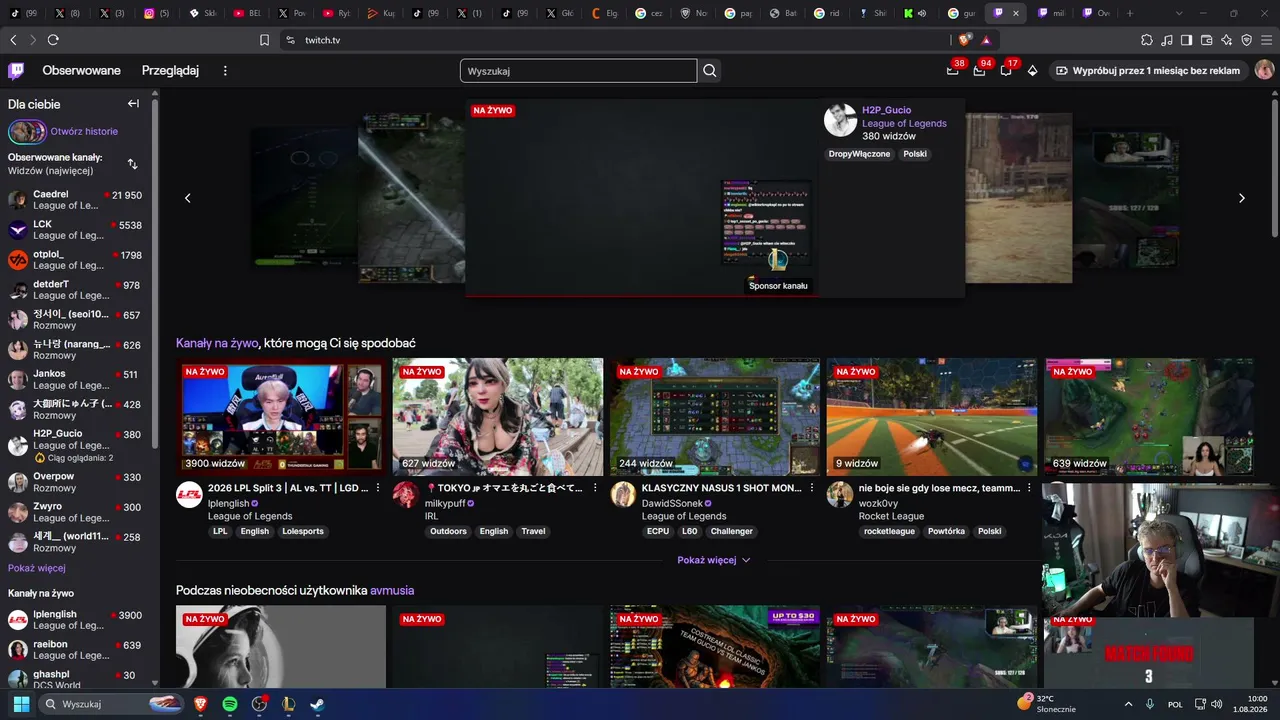The width and height of the screenshot is (1280, 720).
Task: Show previous carousel stream arrow
Action: pos(187,198)
